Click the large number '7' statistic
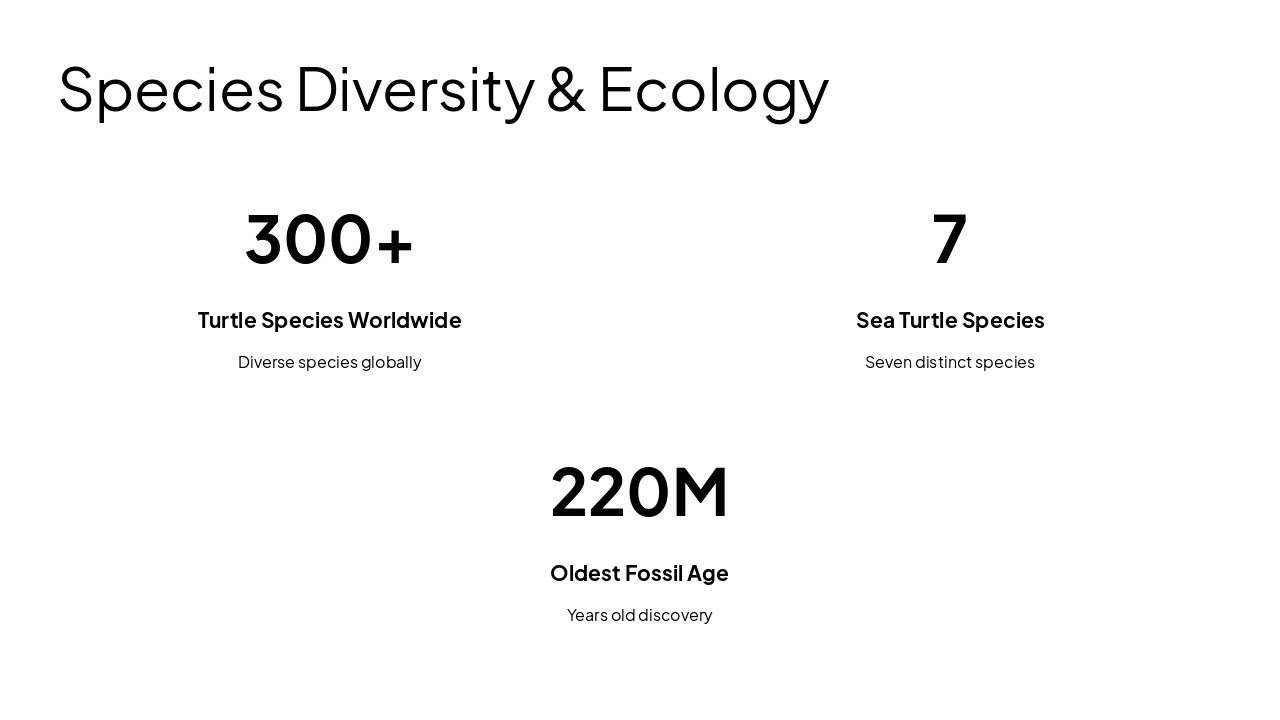 pos(949,239)
